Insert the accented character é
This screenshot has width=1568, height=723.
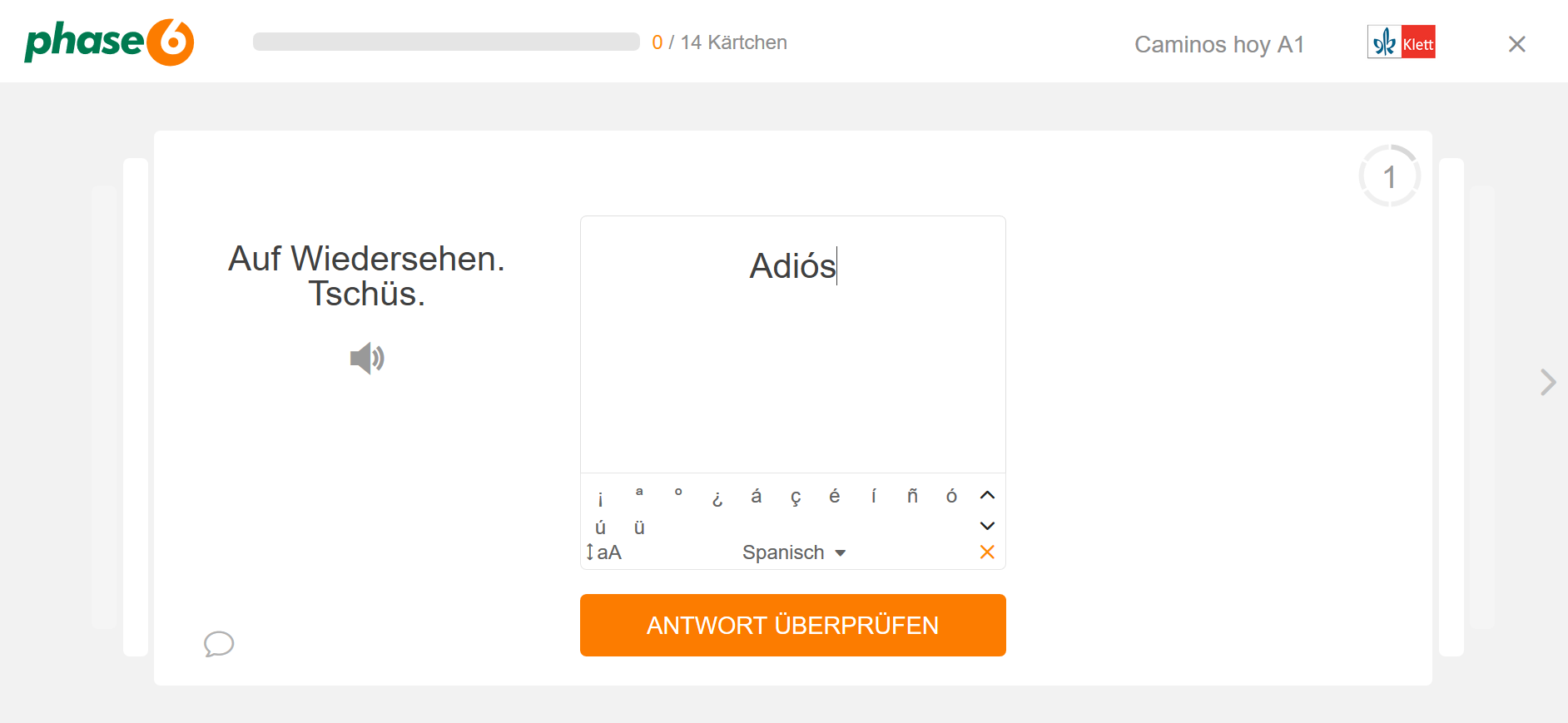coord(835,496)
